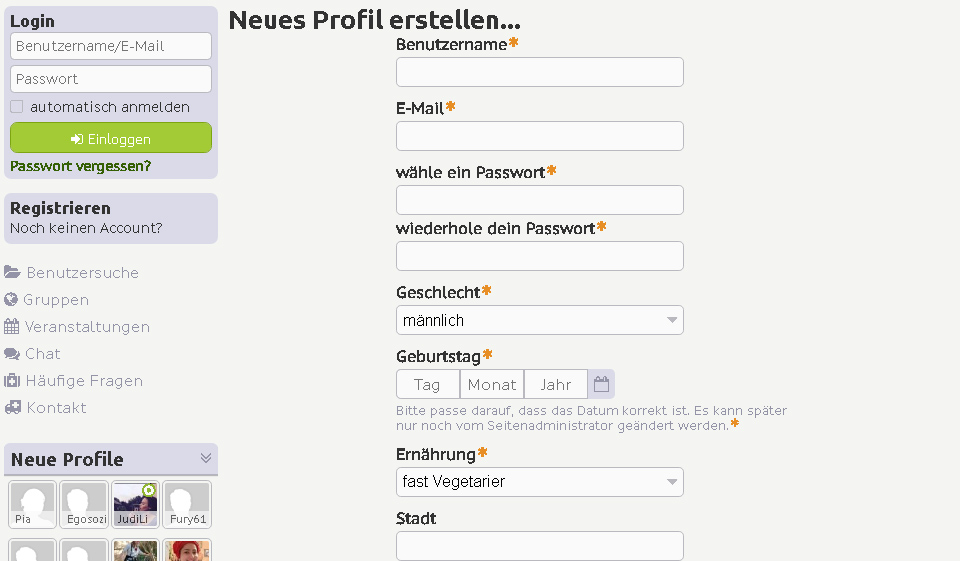Focus the Benutzername registration field

539,72
